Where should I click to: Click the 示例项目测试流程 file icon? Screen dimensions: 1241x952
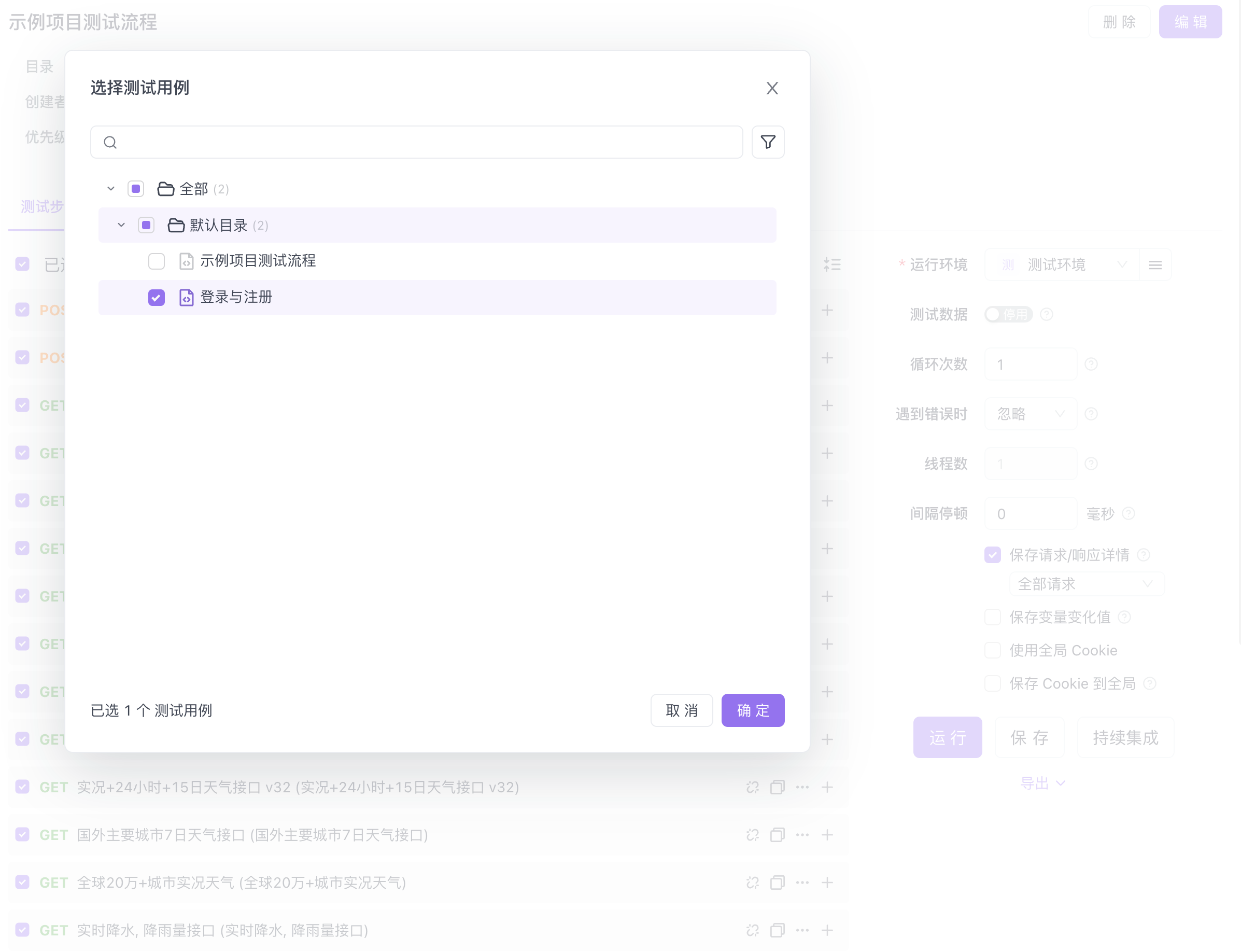186,261
